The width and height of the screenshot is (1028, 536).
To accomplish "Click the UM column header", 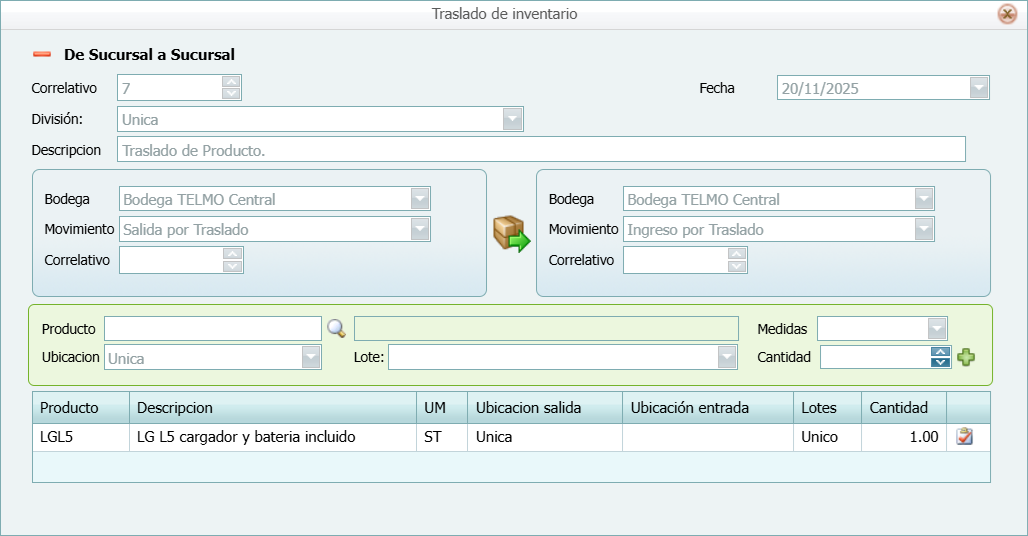I will 442,408.
